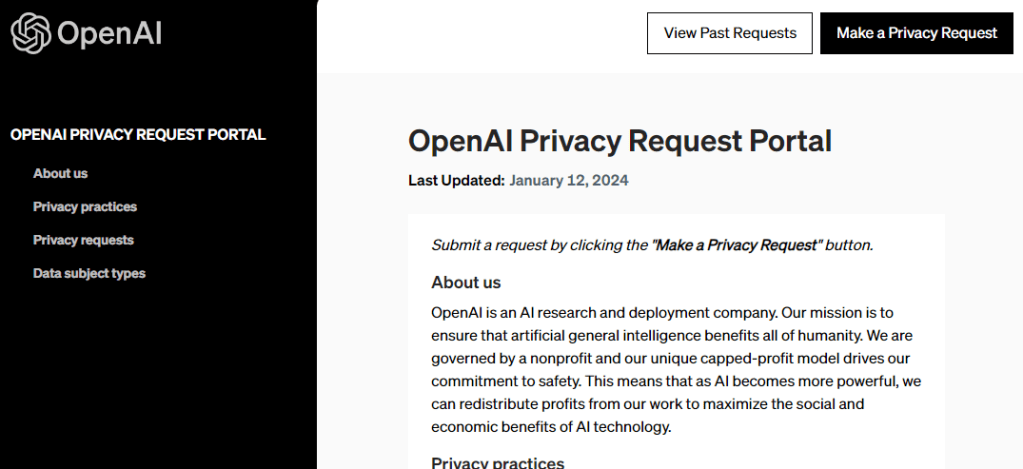1023x469 pixels.
Task: Open Privacy practices in the sidebar navigation
Action: pos(85,207)
